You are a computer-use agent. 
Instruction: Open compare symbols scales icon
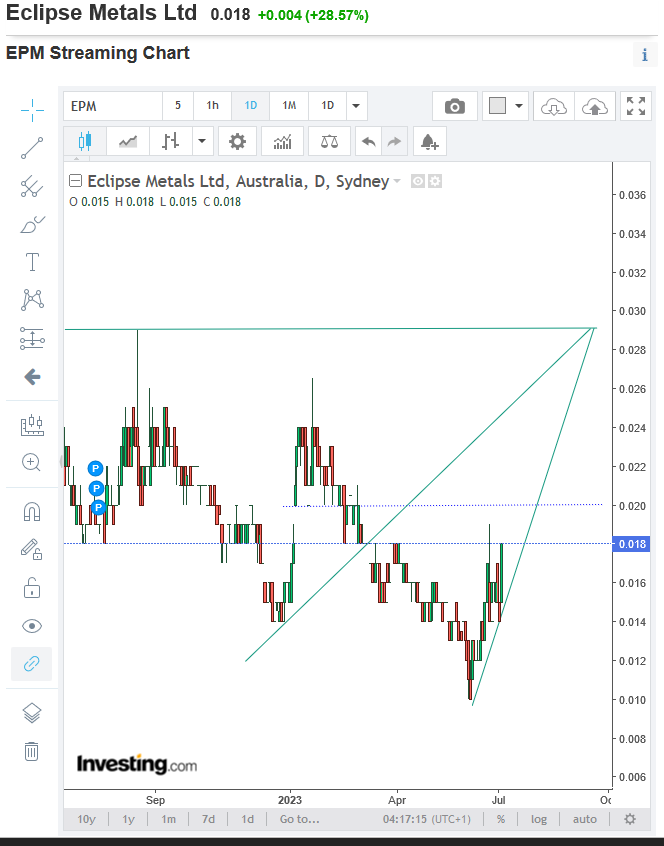coord(329,141)
